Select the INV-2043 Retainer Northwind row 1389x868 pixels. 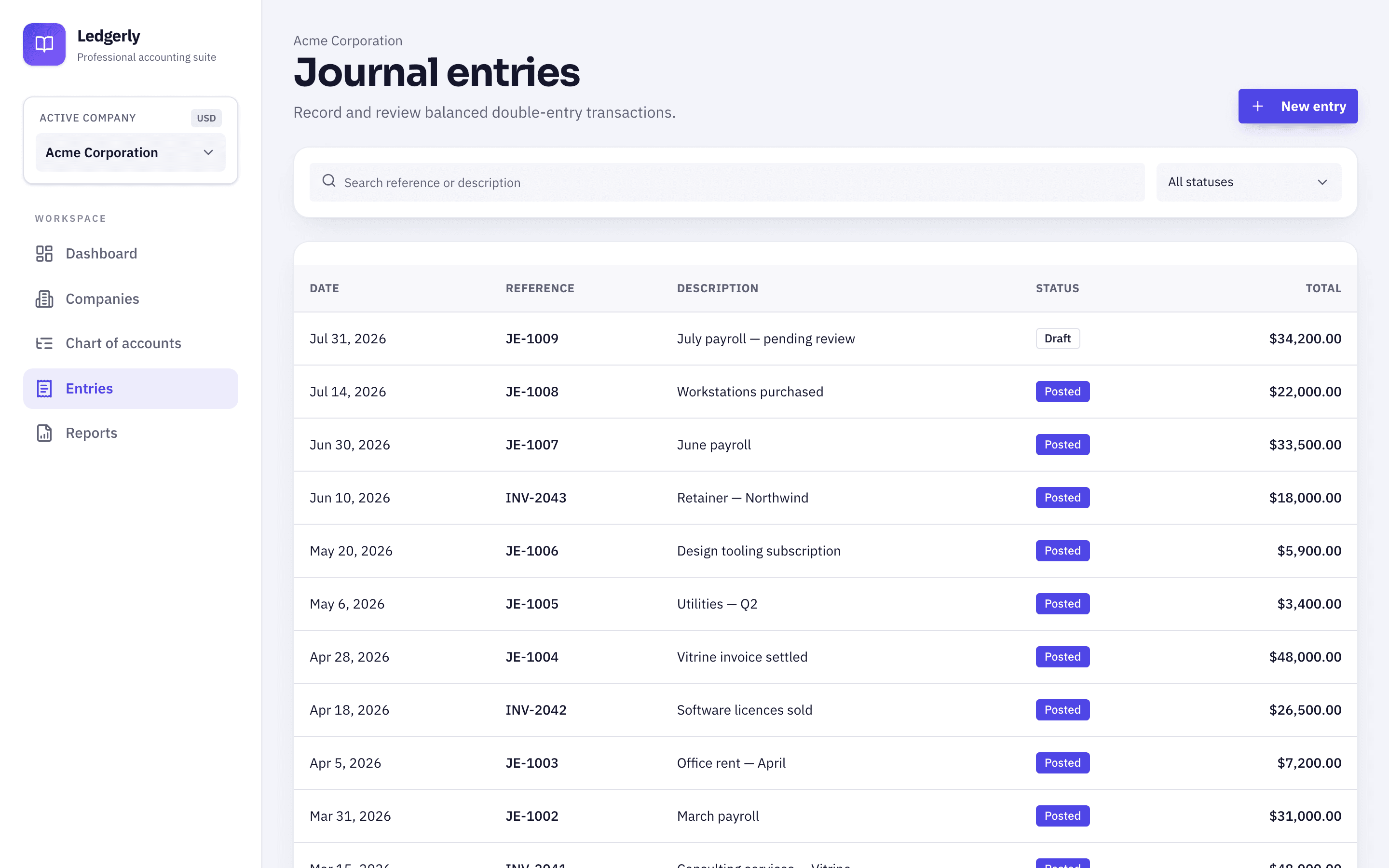(825, 498)
